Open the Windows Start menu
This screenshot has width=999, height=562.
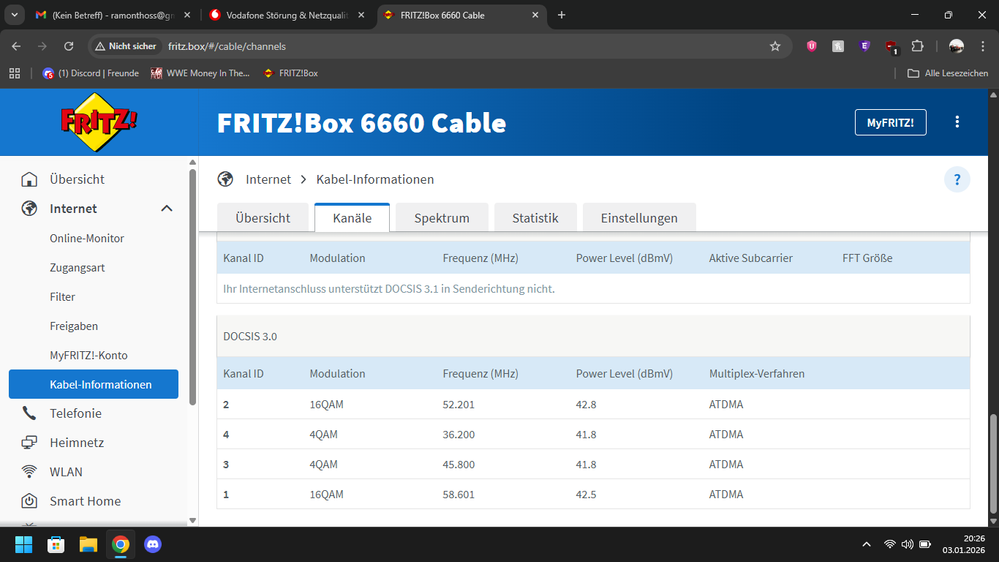pyautogui.click(x=24, y=544)
